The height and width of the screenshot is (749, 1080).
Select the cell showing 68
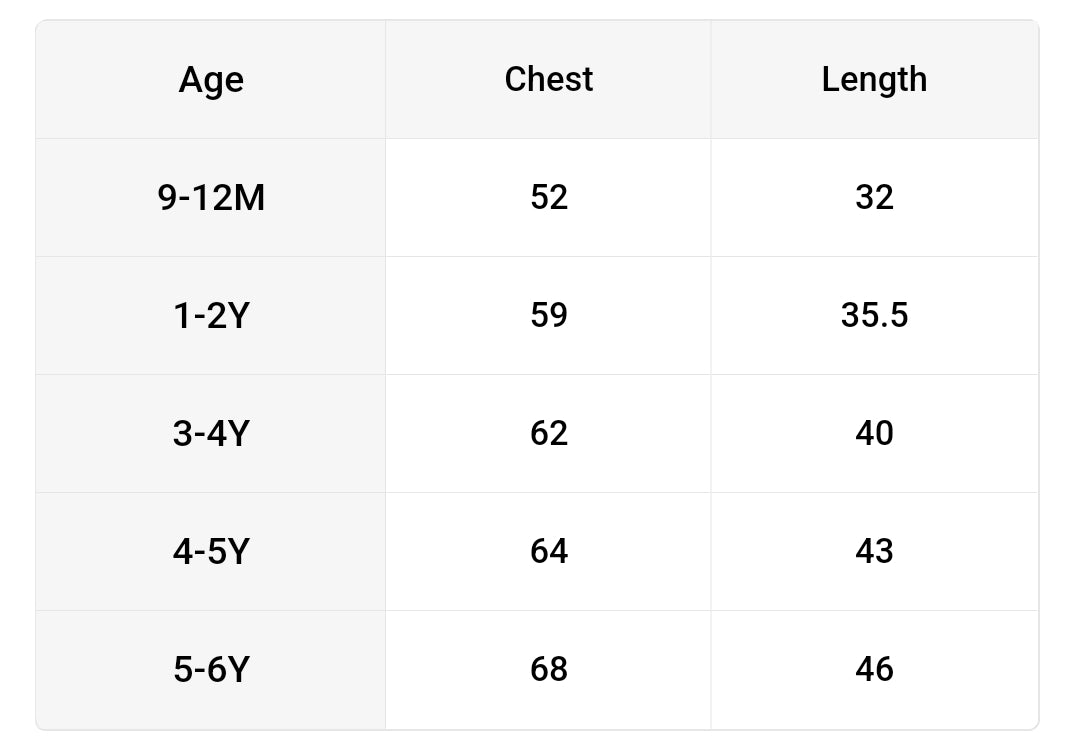coord(548,669)
